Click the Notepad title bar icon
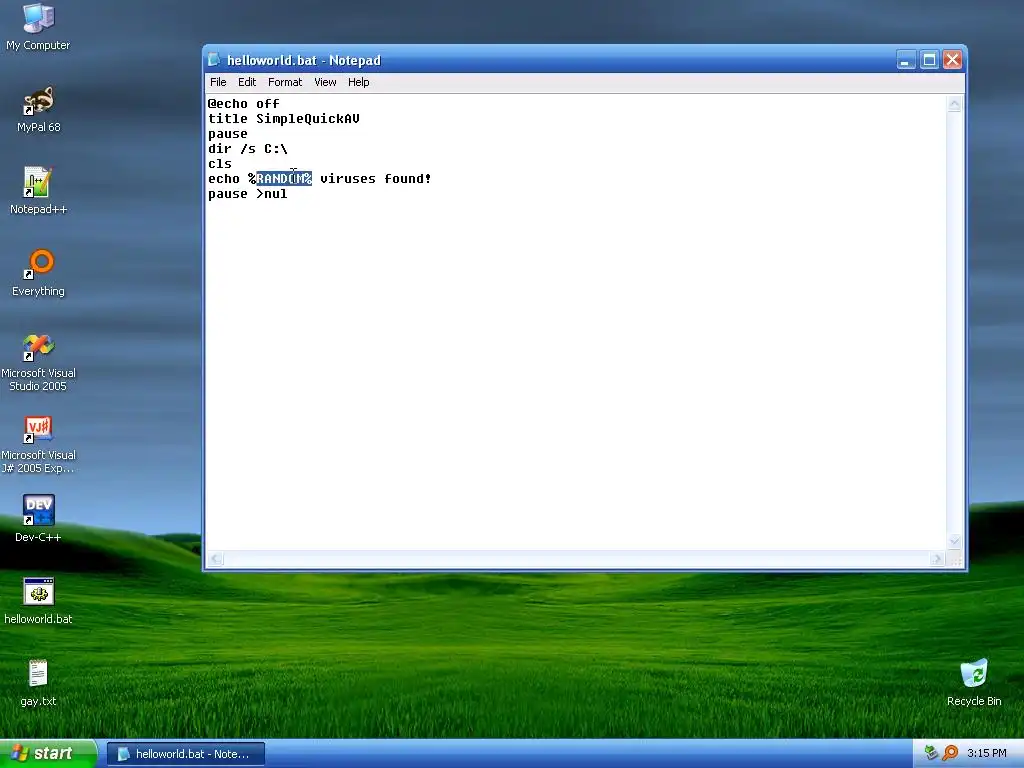The height and width of the screenshot is (768, 1024). point(214,60)
